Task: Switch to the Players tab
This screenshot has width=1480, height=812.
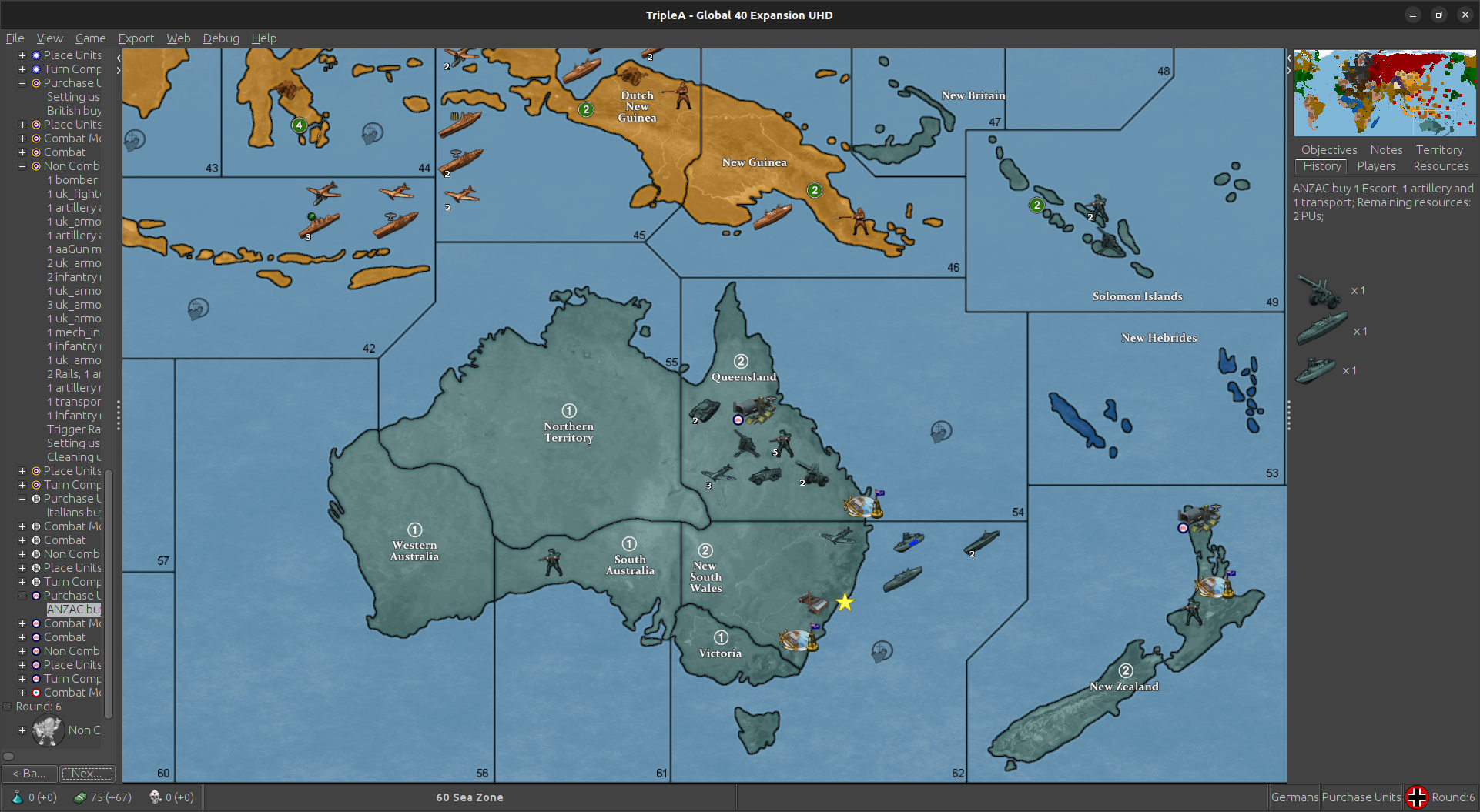Action: point(1376,166)
